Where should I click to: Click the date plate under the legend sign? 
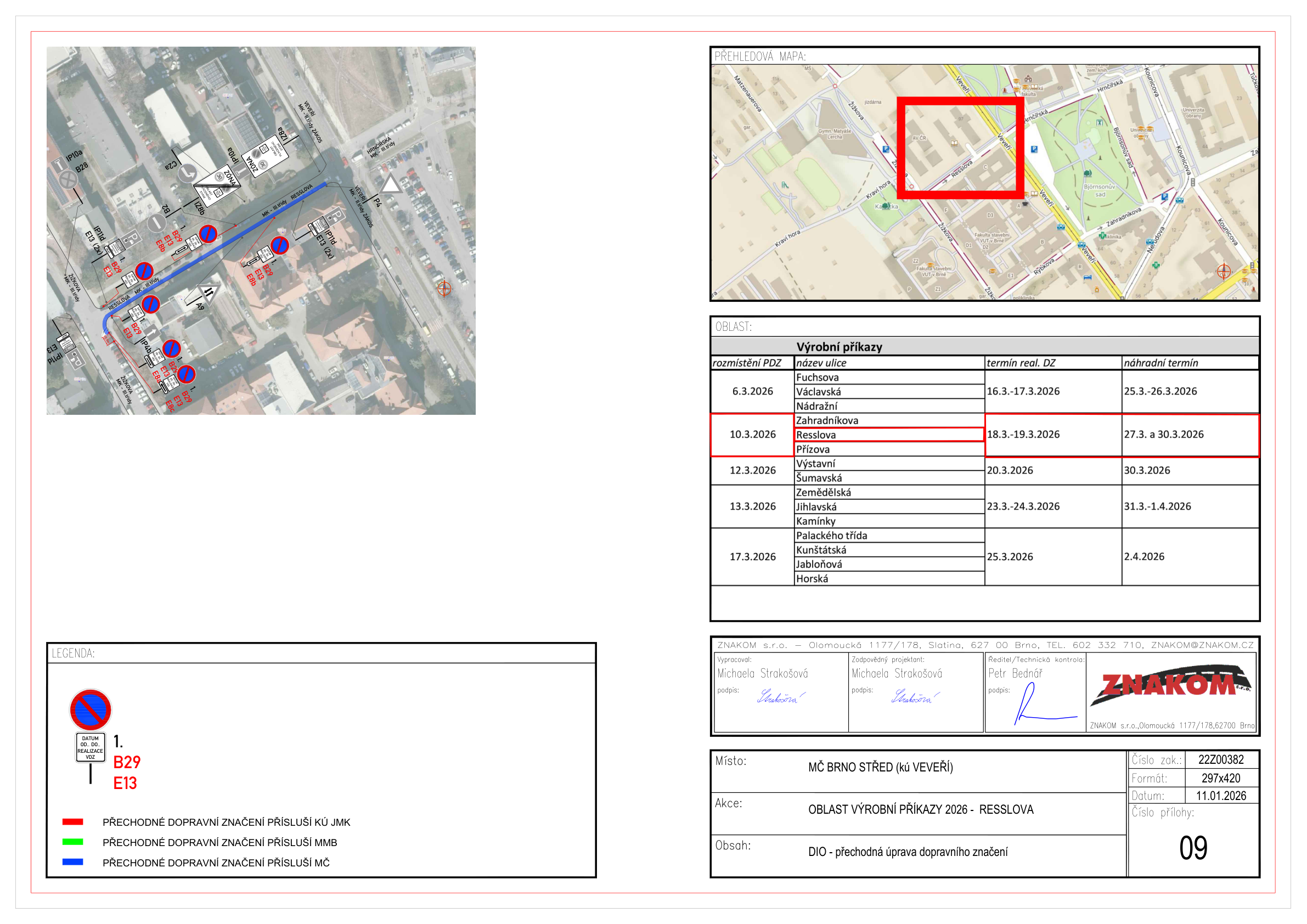(x=91, y=747)
